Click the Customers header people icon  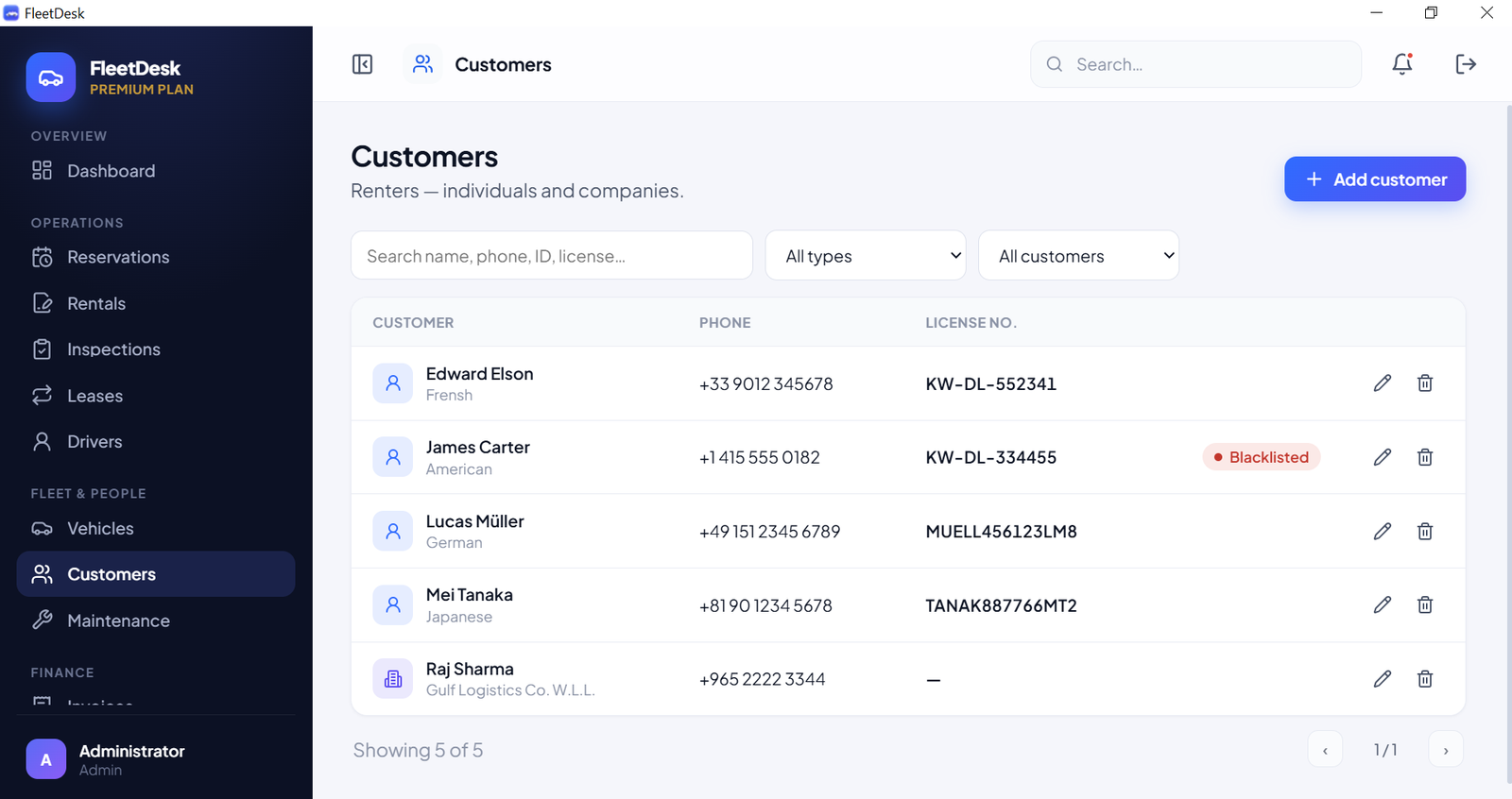(423, 64)
